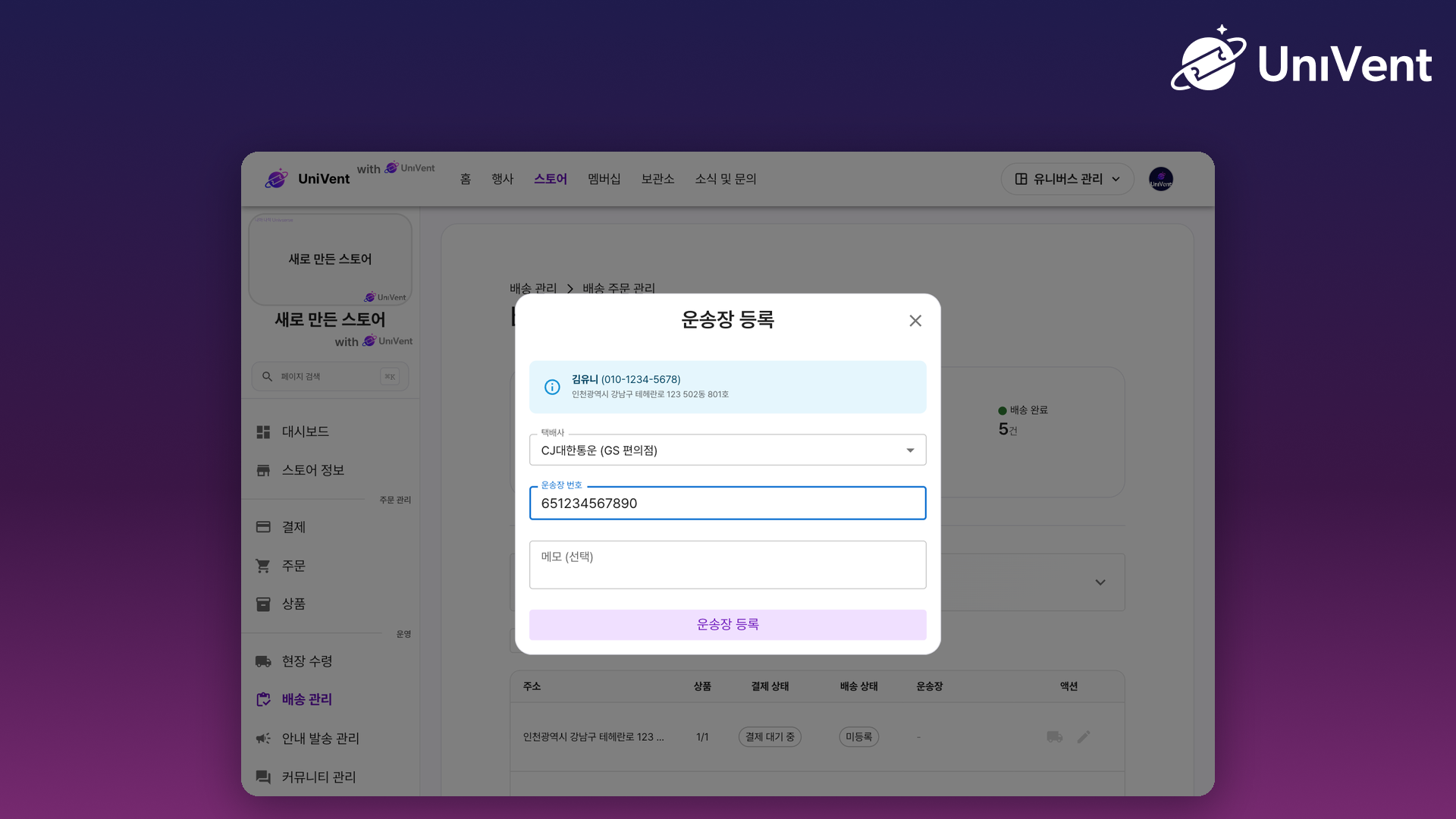Screen dimensions: 1456x819
Task: Click the 상품 box icon
Action: point(263,604)
